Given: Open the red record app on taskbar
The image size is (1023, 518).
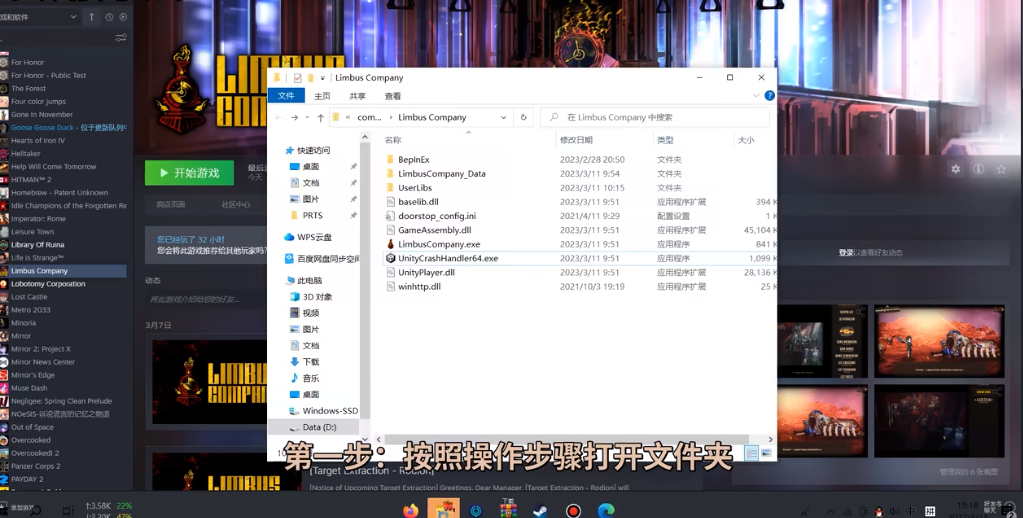Looking at the screenshot, I should pos(573,510).
